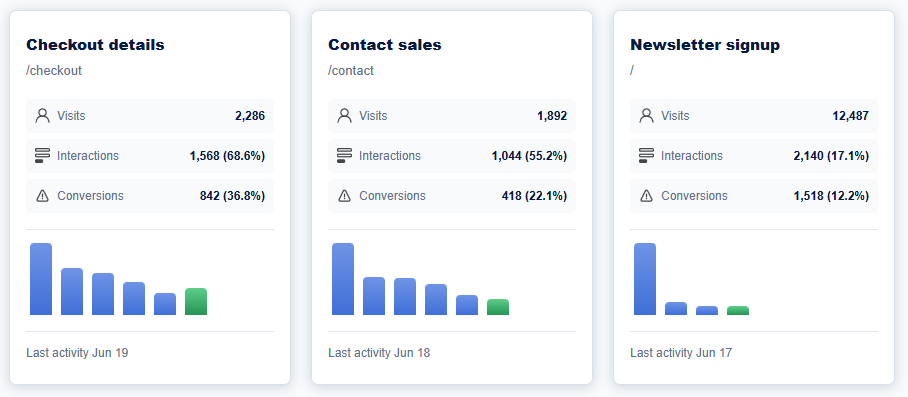Click the Visits person icon in Contact sales

tap(345, 116)
